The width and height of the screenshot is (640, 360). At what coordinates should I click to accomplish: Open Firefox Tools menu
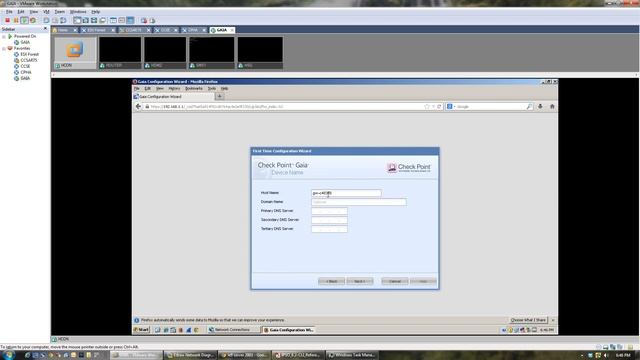pyautogui.click(x=212, y=89)
